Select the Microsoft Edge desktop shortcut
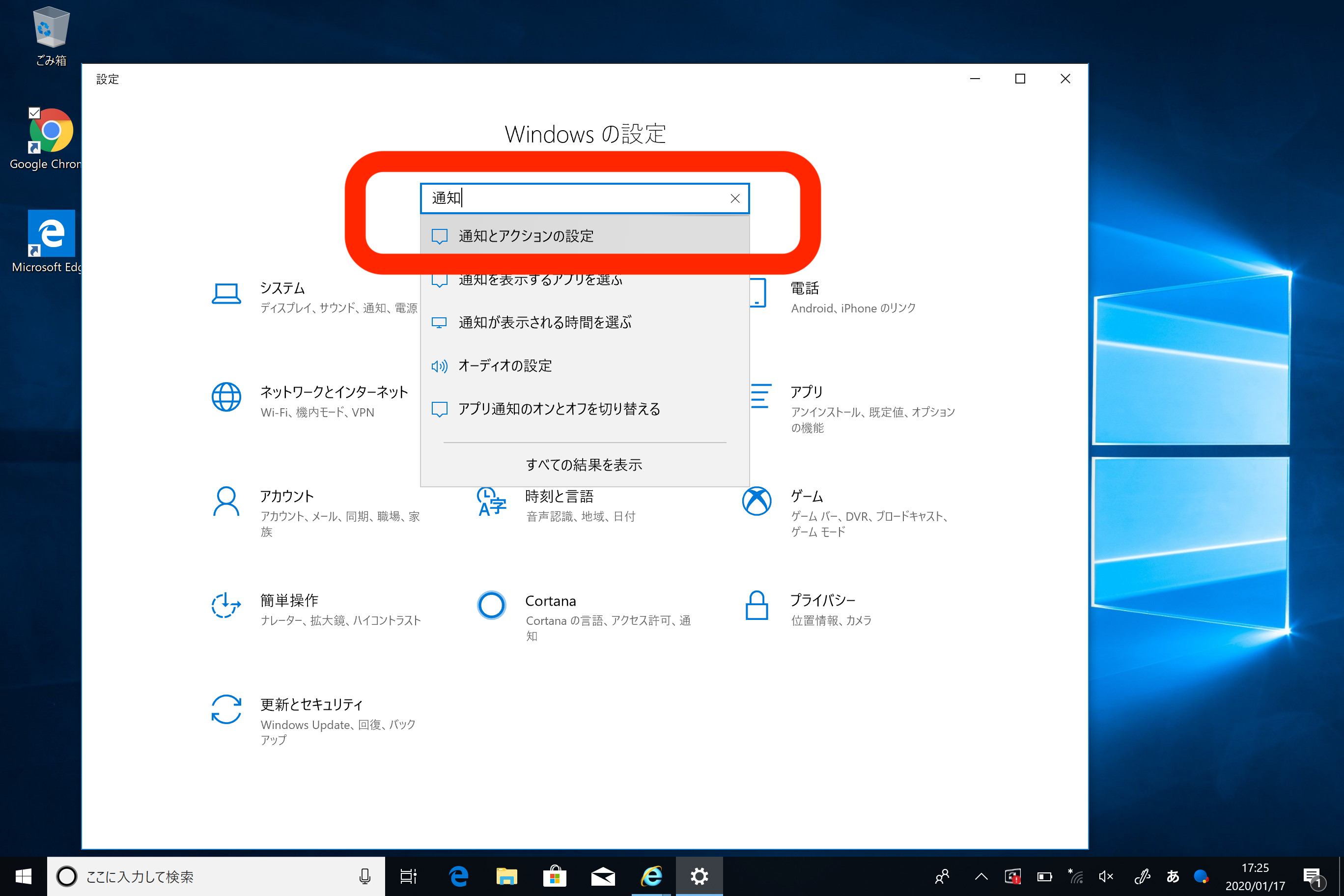Image resolution: width=1344 pixels, height=896 pixels. point(47,242)
